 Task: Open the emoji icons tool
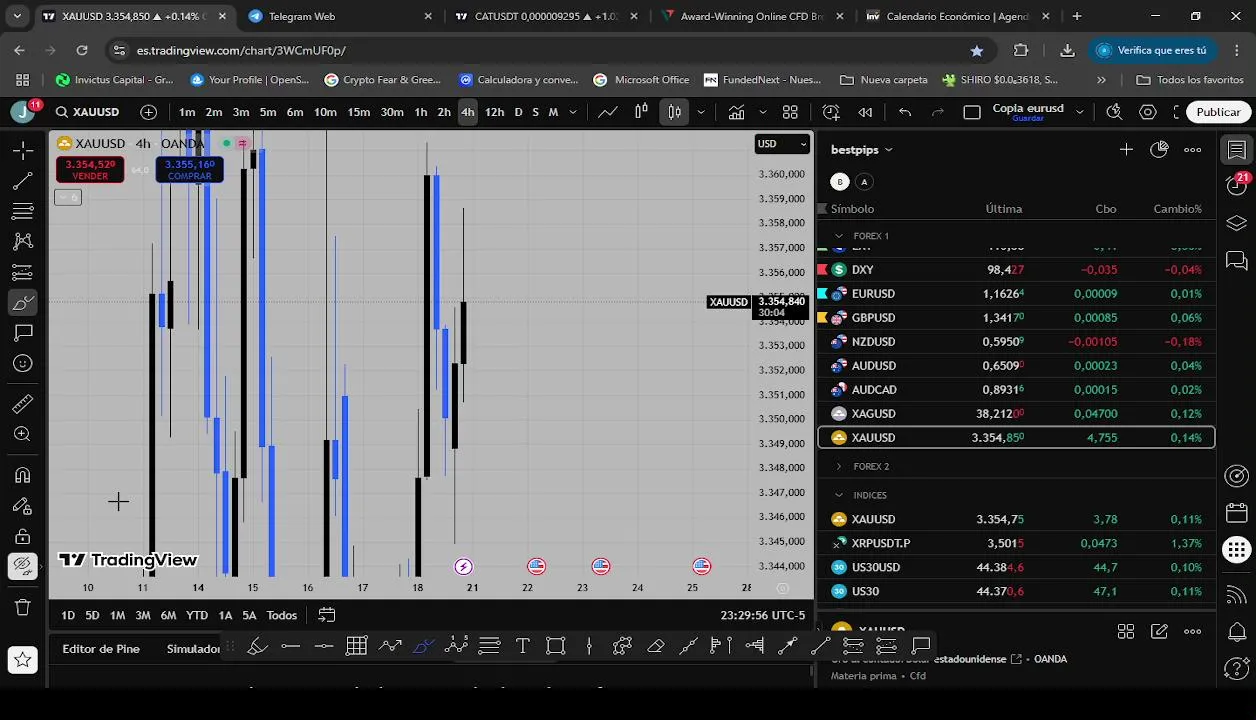22,363
